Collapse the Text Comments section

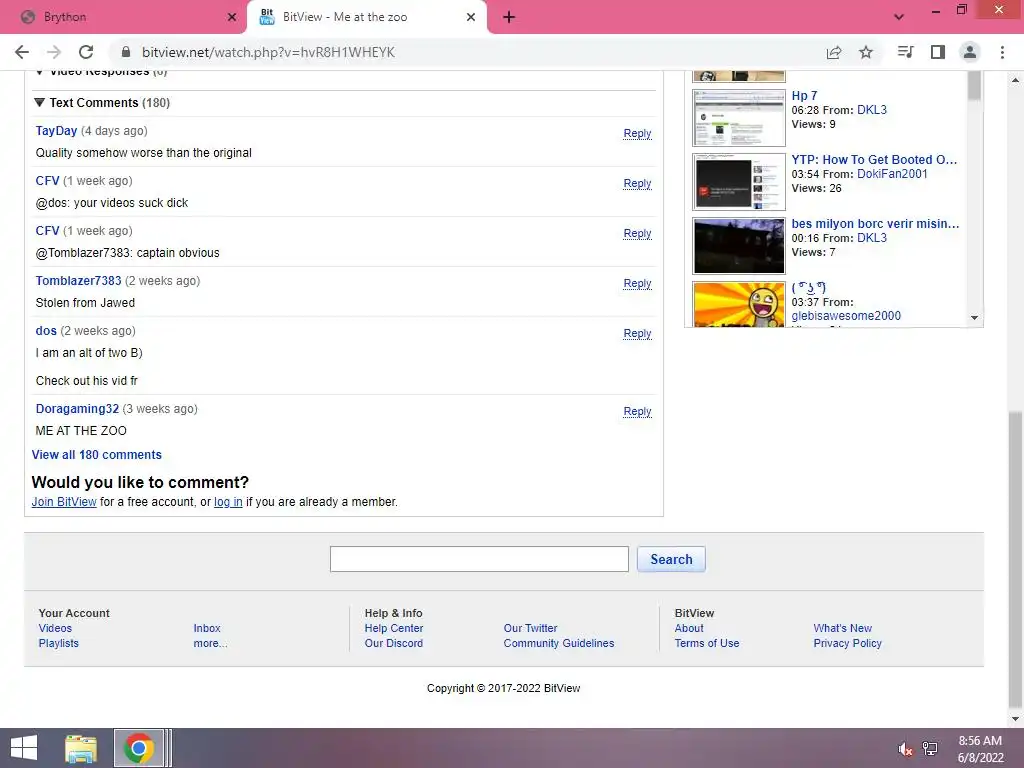click(x=39, y=103)
